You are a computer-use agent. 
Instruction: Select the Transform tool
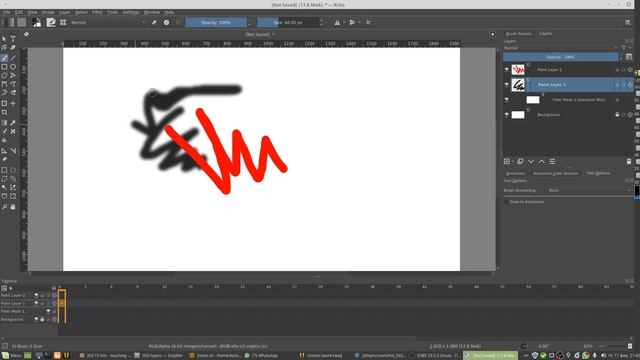[4, 103]
